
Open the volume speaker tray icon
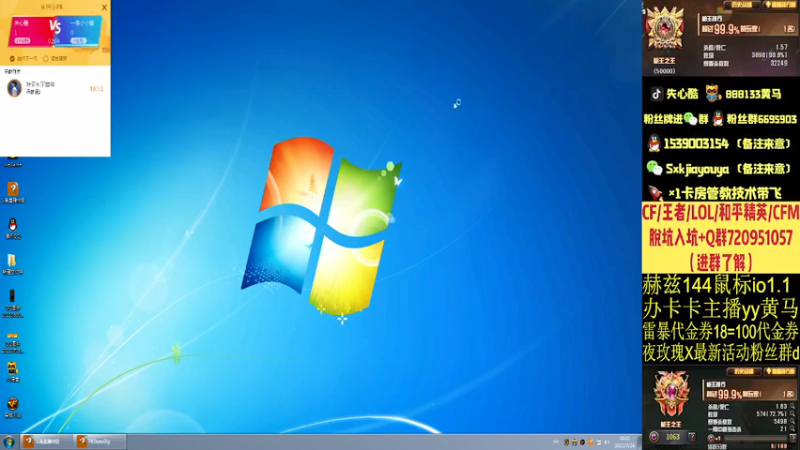(607, 442)
